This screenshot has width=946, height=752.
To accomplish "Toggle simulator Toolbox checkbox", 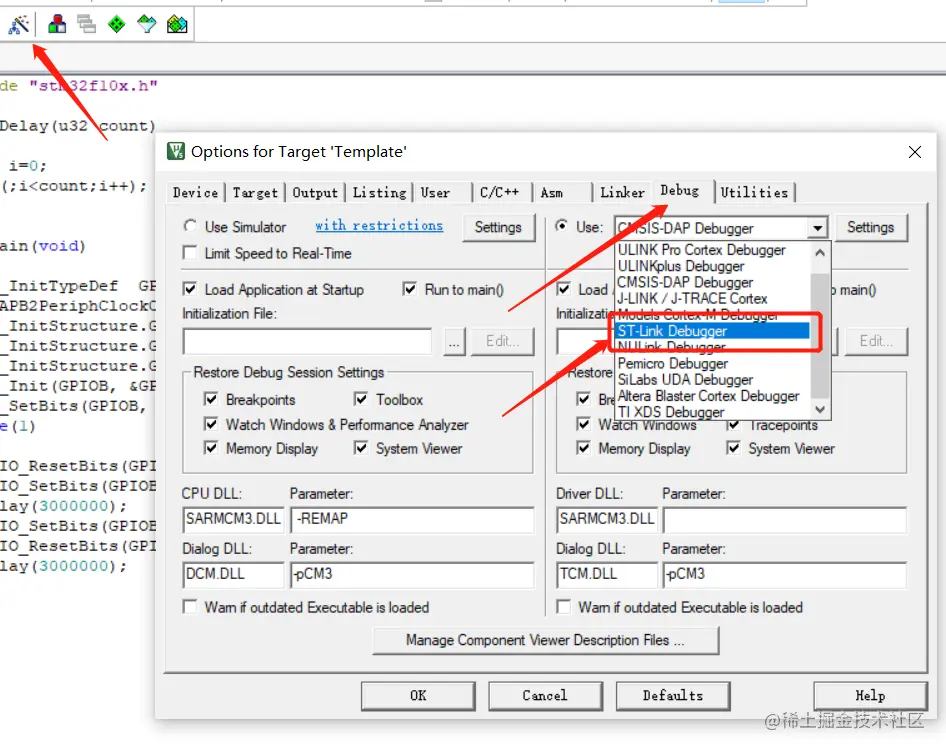I will (x=361, y=399).
